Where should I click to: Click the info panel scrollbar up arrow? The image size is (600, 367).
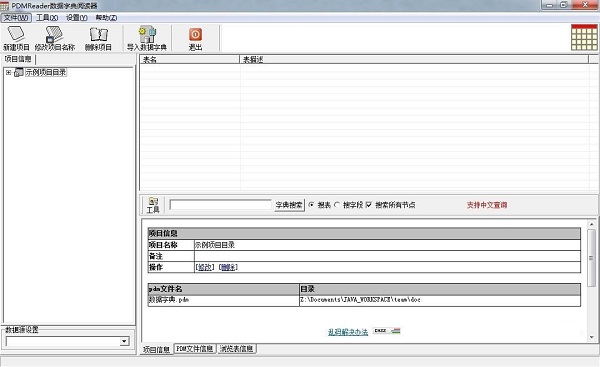[592, 224]
